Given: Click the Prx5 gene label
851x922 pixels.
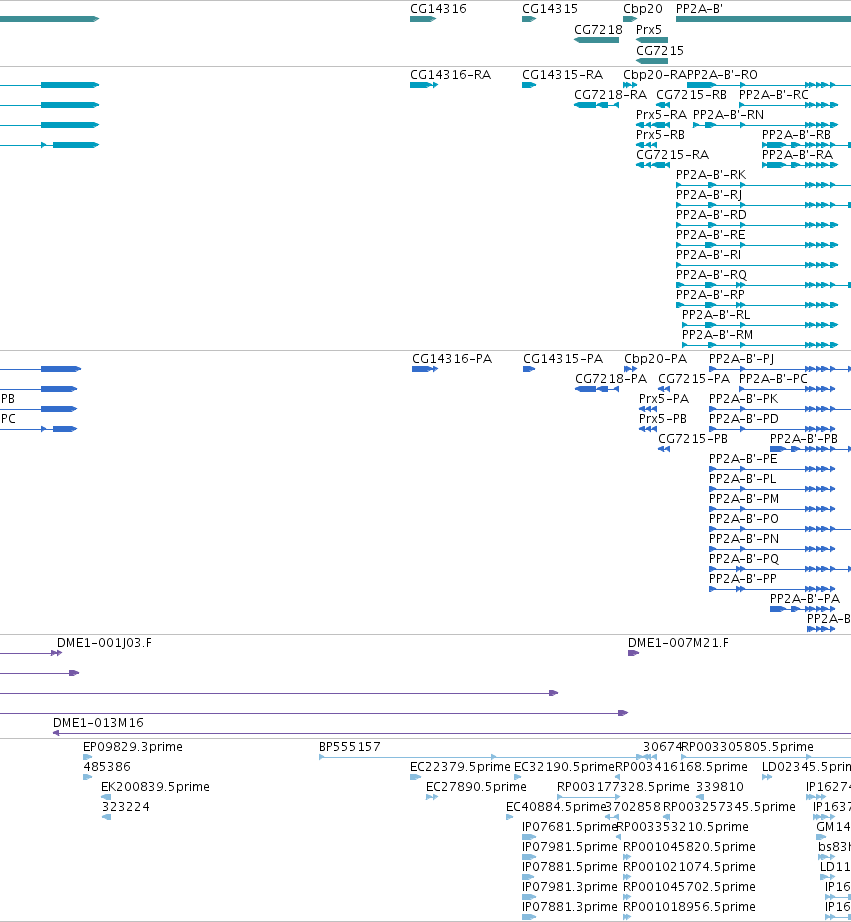Looking at the screenshot, I should tap(649, 29).
